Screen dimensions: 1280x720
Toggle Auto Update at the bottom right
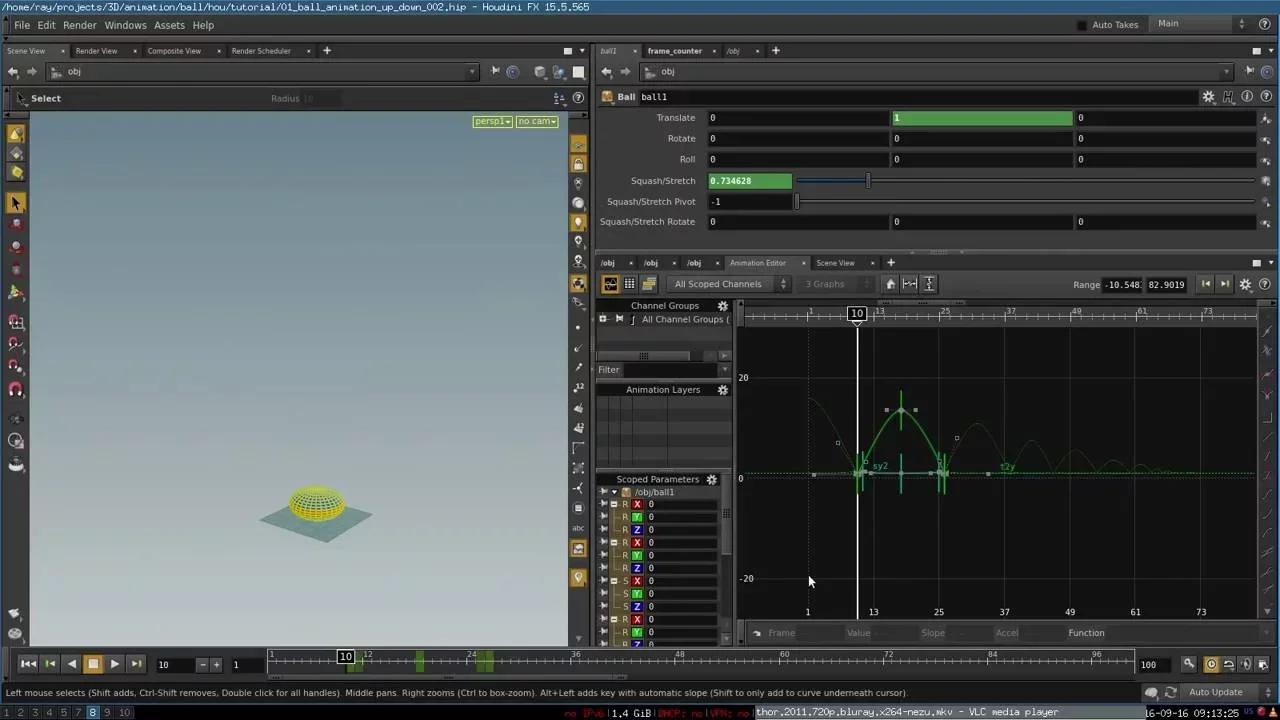[1216, 692]
